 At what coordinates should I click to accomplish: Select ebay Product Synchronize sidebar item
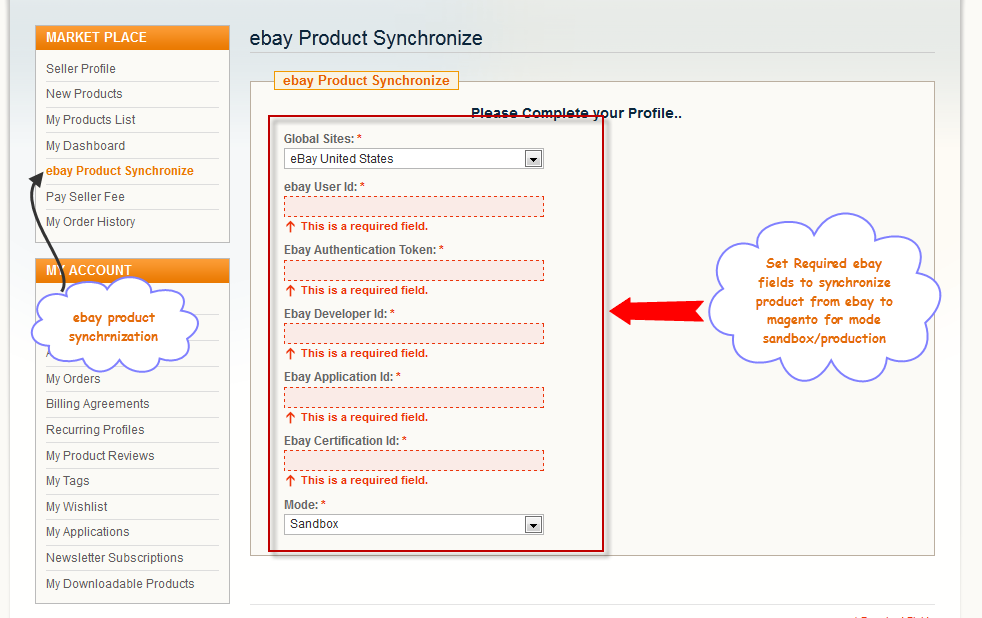pyautogui.click(x=120, y=171)
